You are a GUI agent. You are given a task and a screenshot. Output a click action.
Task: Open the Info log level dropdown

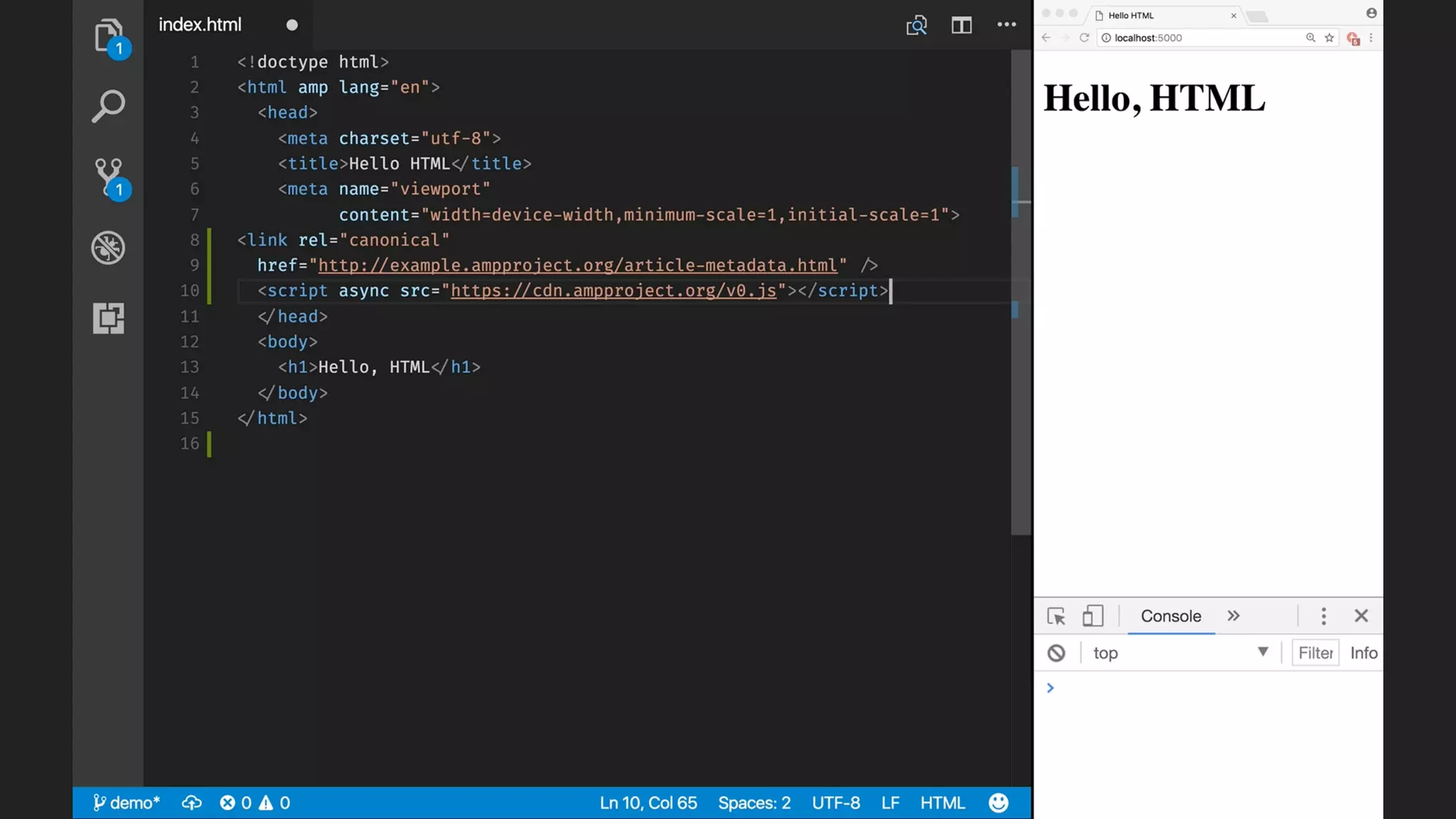[1364, 653]
